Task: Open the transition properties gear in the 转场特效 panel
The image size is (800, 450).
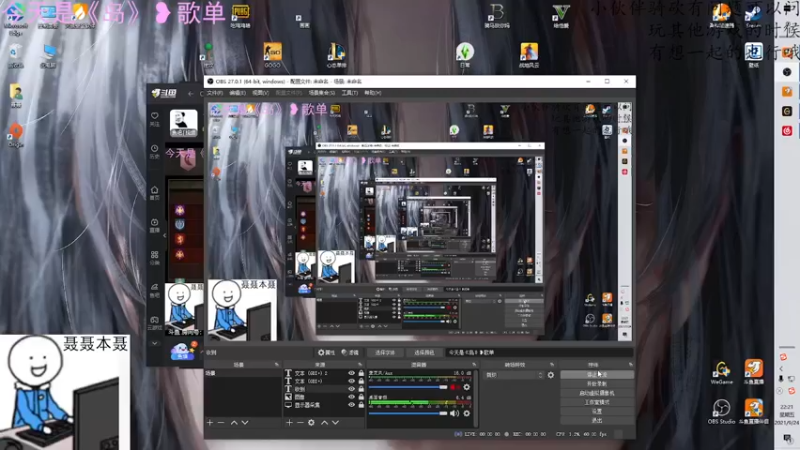Action: (551, 375)
